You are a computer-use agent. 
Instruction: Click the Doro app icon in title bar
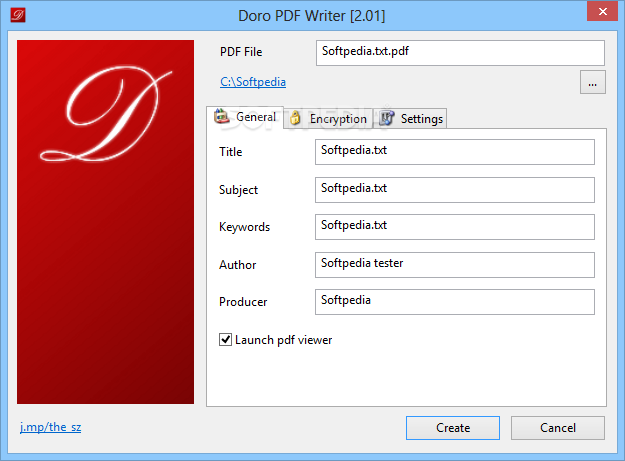(x=18, y=15)
